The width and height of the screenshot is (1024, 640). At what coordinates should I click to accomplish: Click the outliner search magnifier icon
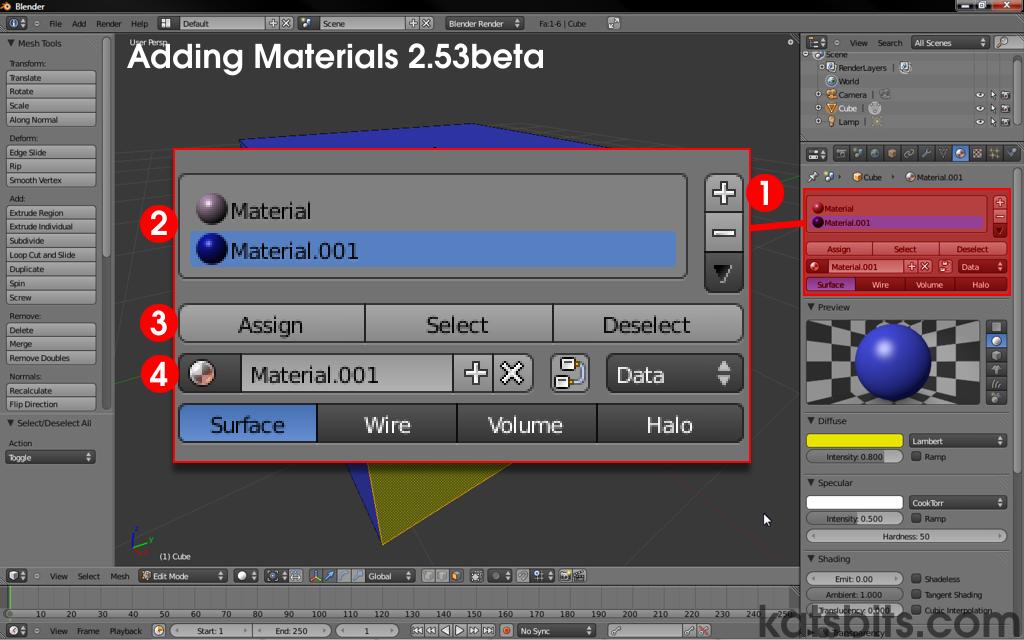1002,43
